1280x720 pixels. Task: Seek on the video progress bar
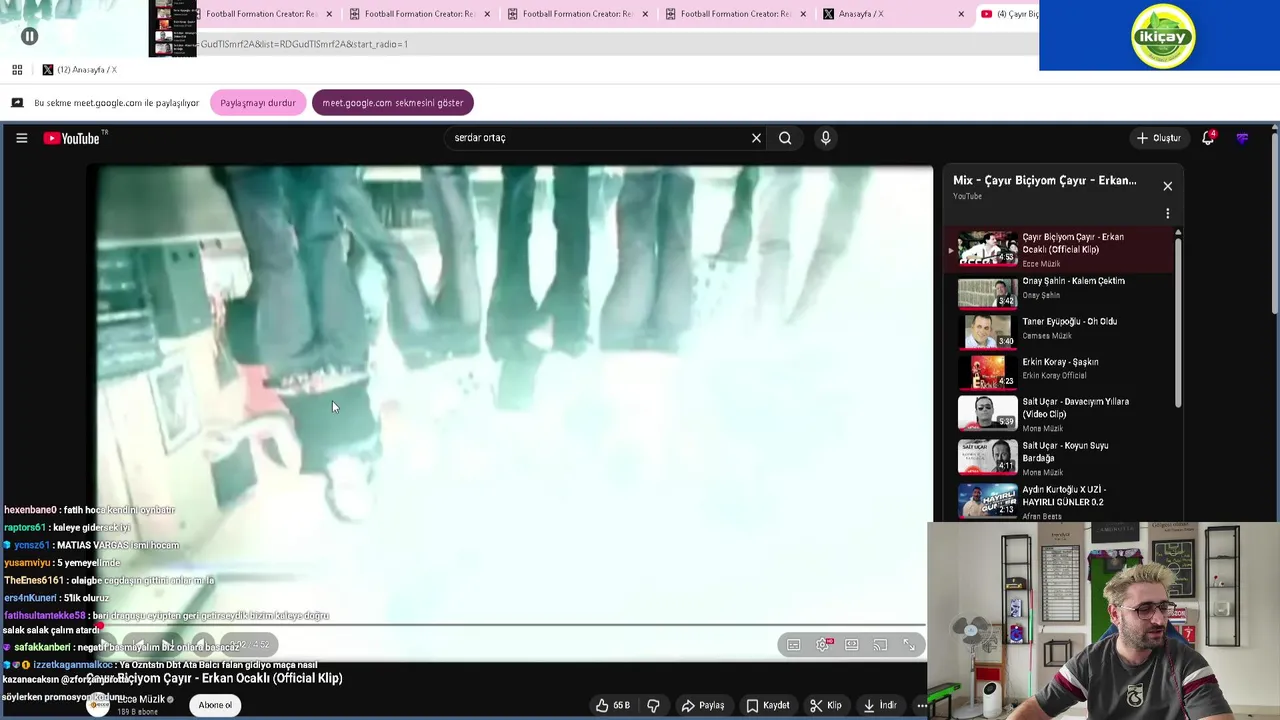pos(513,626)
